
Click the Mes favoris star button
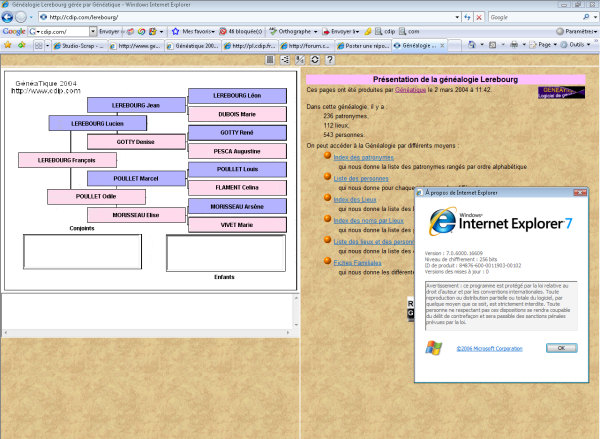[x=193, y=31]
